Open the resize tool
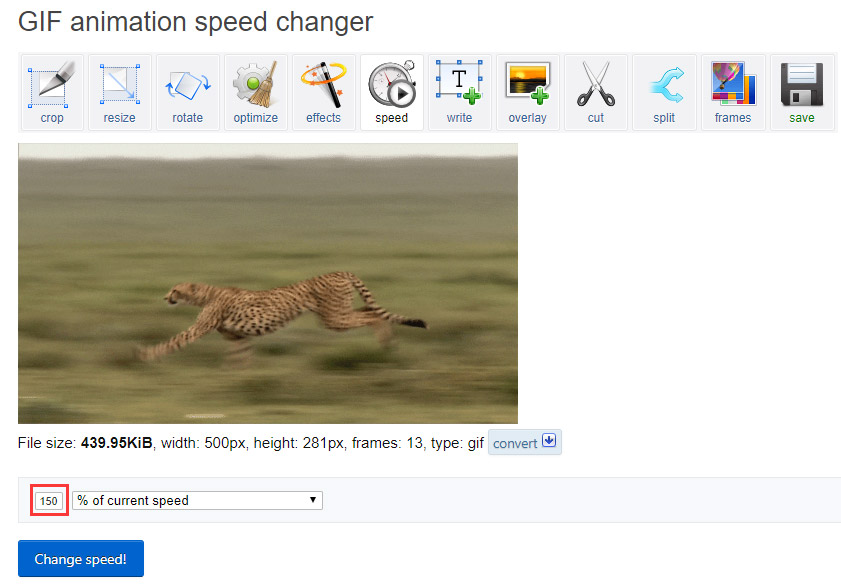Viewport: 841px width, 586px height. pos(120,93)
